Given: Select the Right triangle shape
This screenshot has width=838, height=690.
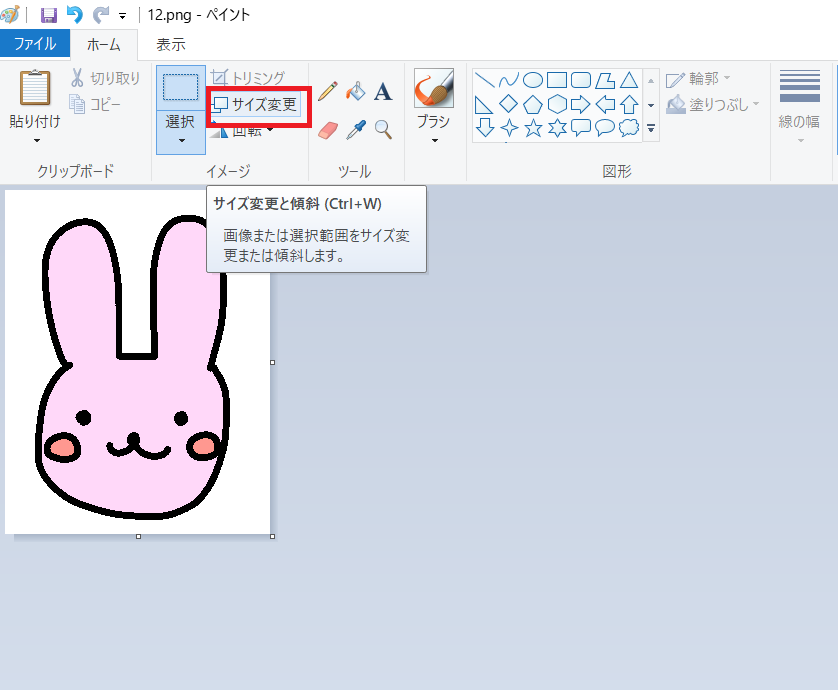Looking at the screenshot, I should (484, 104).
